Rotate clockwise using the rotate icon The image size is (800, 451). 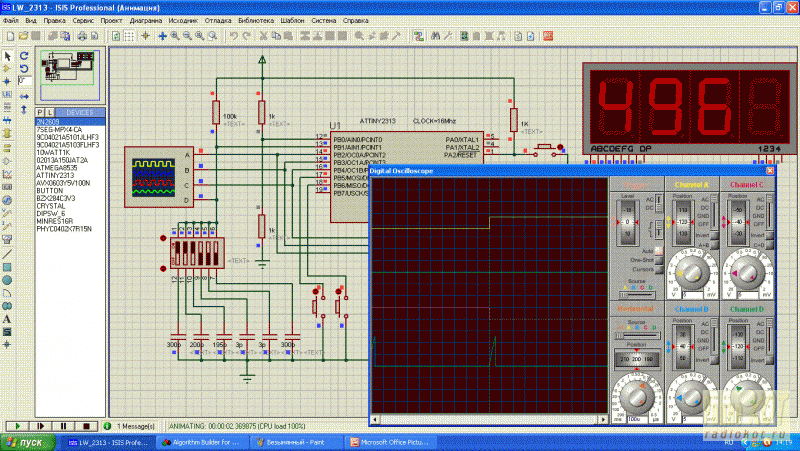click(x=24, y=56)
